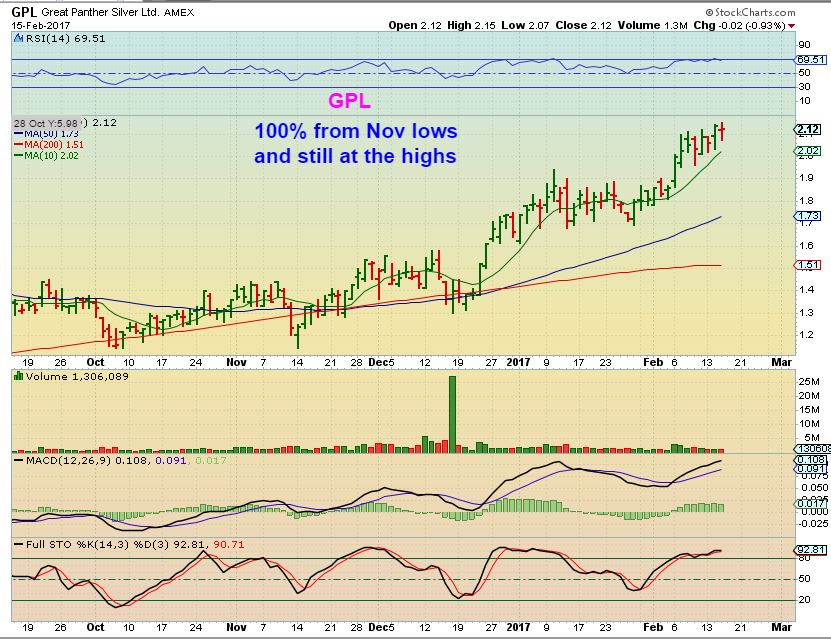Click the 1.51 MA(200) price tag
The height and width of the screenshot is (639, 831).
pos(808,265)
